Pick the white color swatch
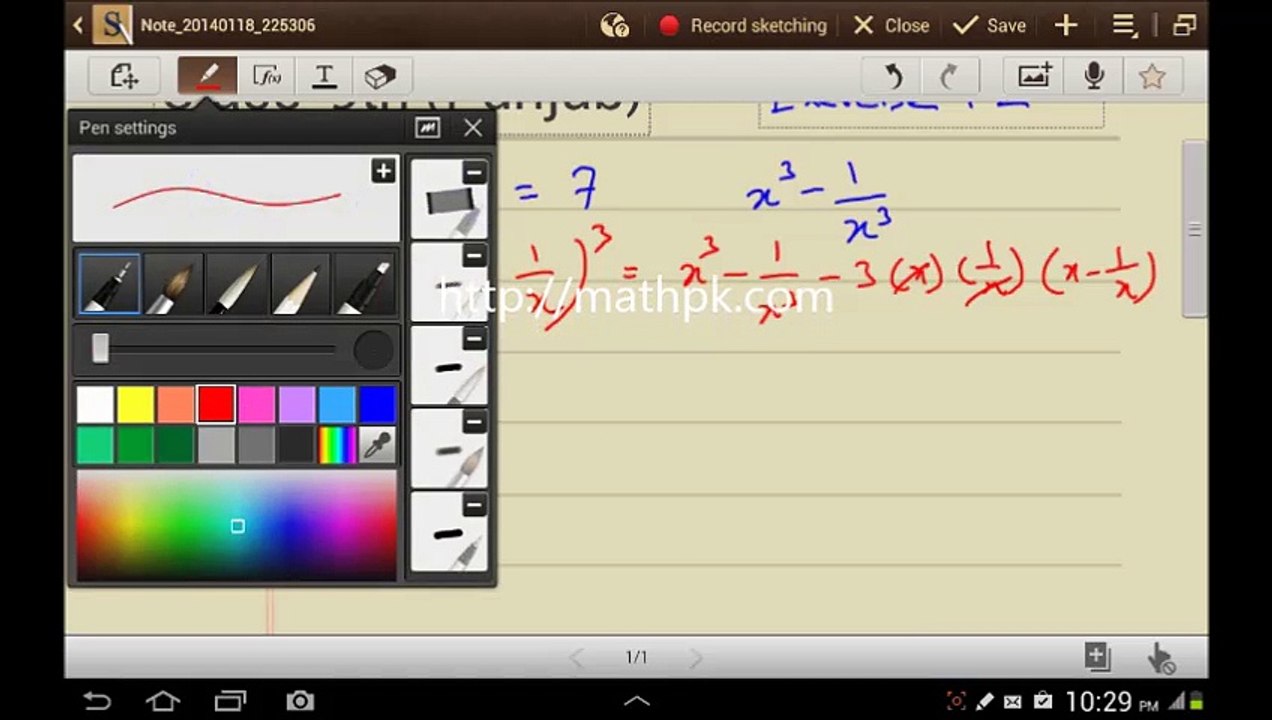1272x720 pixels. 95,405
